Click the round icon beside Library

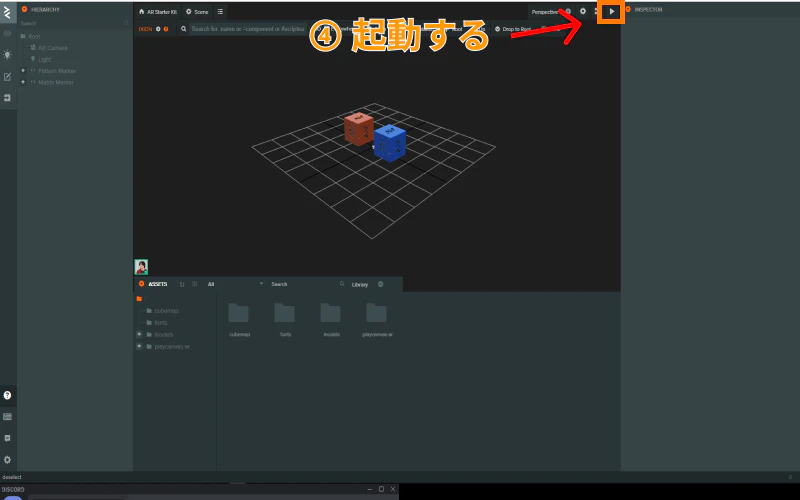[381, 284]
